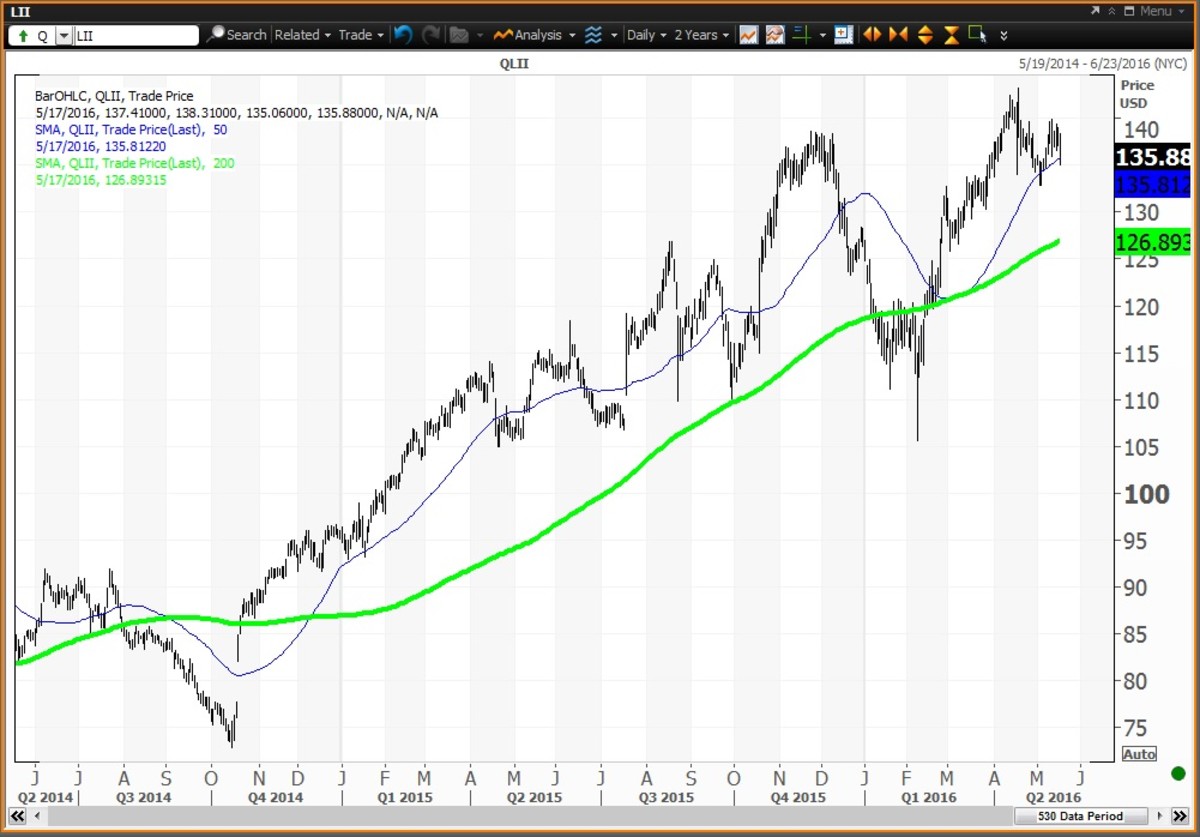The height and width of the screenshot is (837, 1200).
Task: Click the vertical expand orange arrows icon
Action: (x=925, y=35)
